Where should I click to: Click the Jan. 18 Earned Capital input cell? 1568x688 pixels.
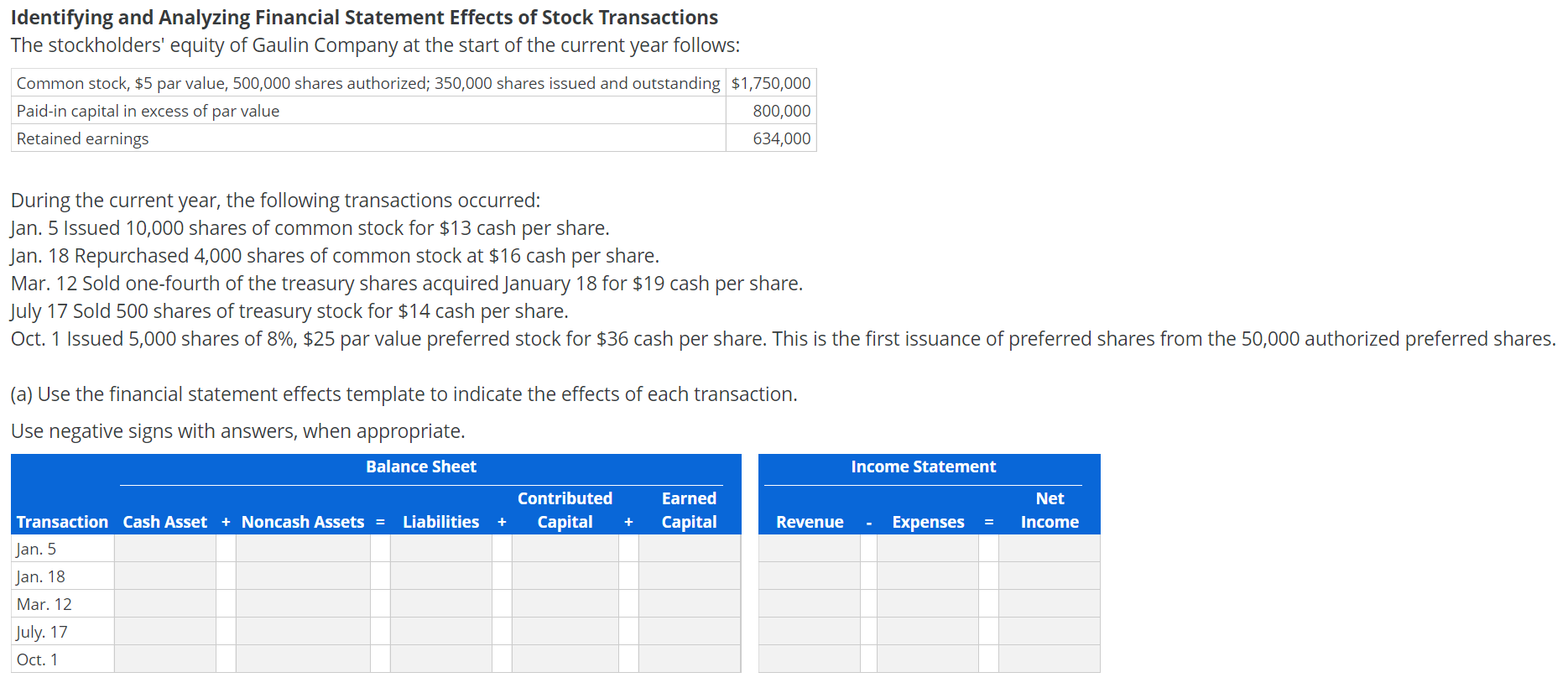coord(690,576)
